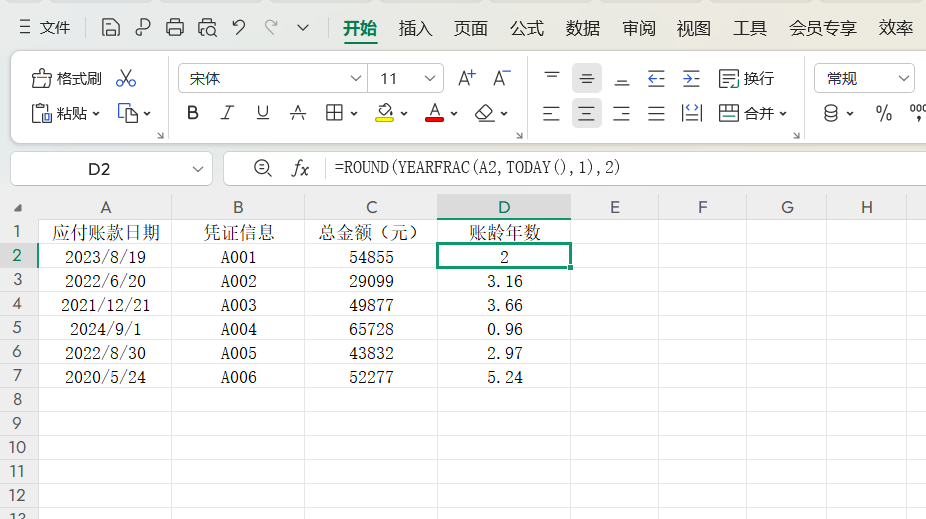Open the 公式 (Formulas) tab
Screen dimensions: 926x519
pos(527,28)
